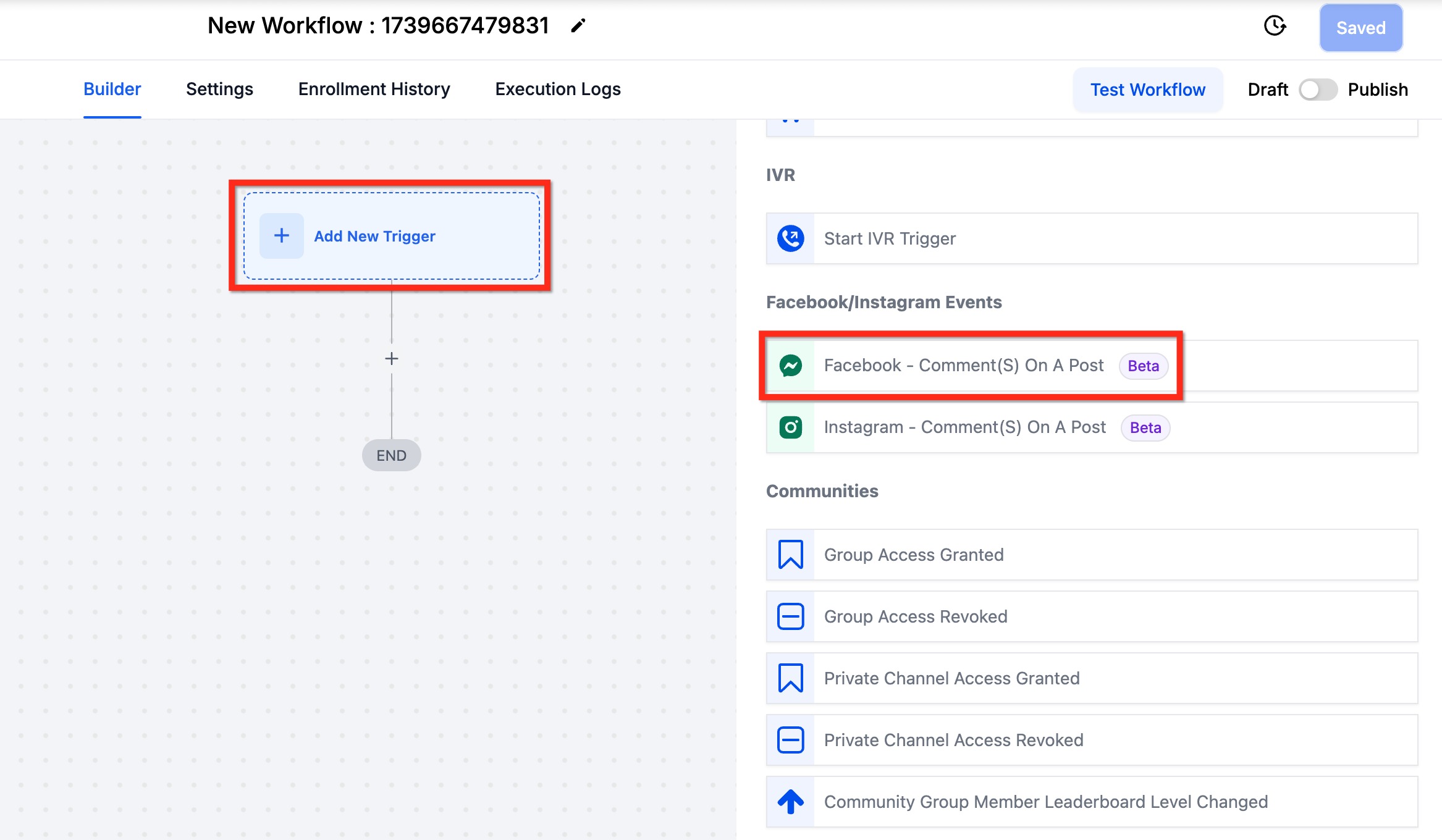Click the Group Access Revoked minus icon

tap(790, 616)
